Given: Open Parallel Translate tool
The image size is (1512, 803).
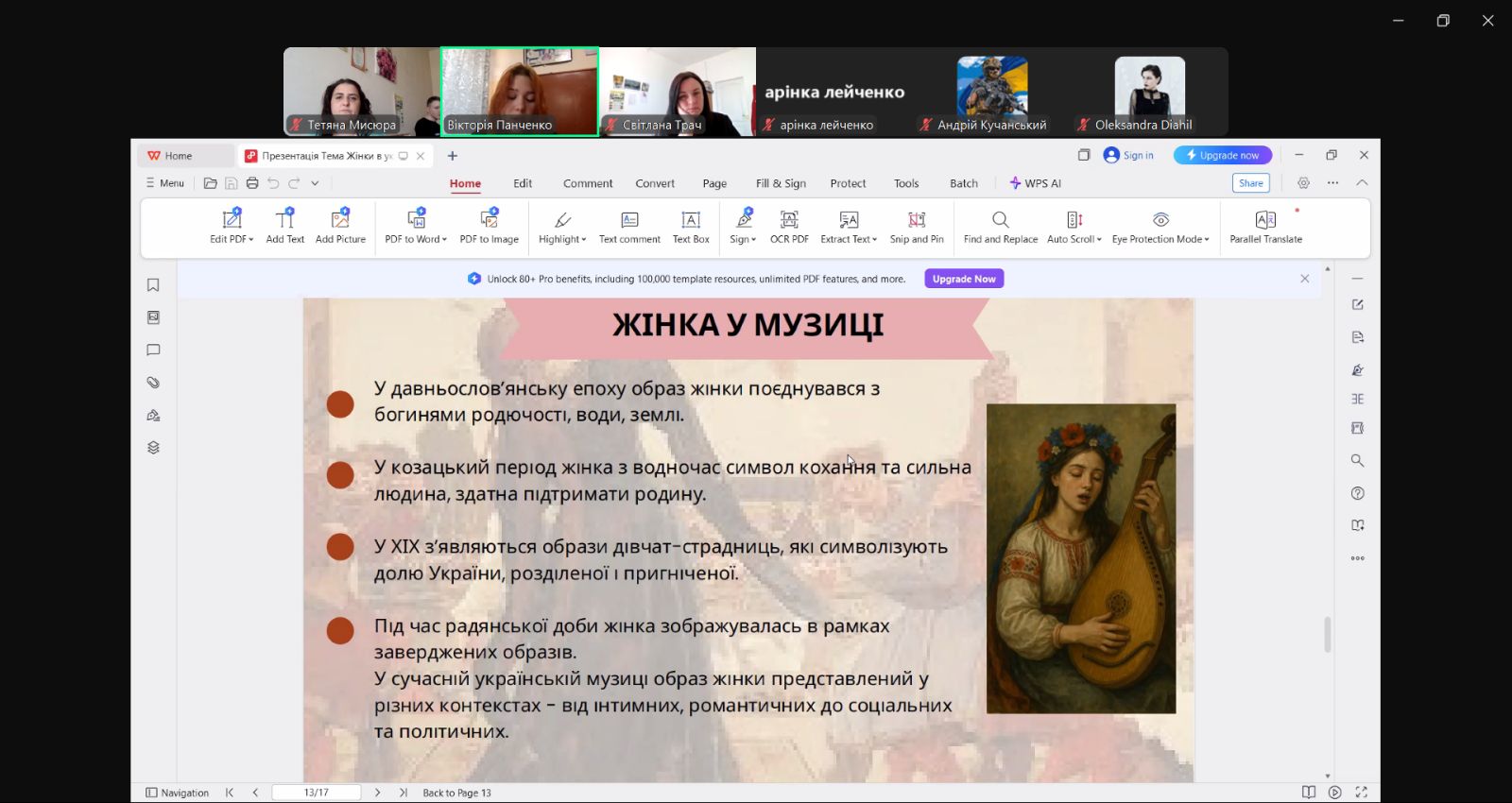Looking at the screenshot, I should 1265,220.
